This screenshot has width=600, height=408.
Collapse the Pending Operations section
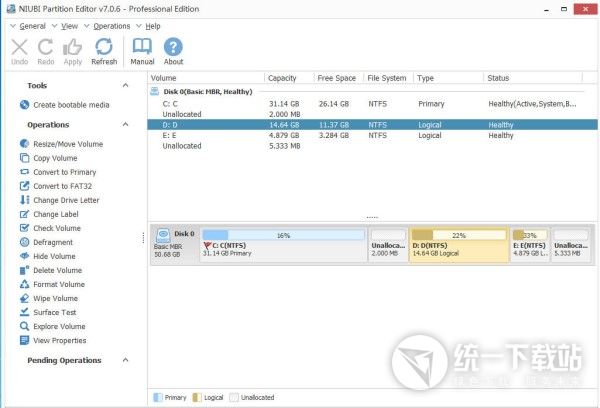(125, 360)
